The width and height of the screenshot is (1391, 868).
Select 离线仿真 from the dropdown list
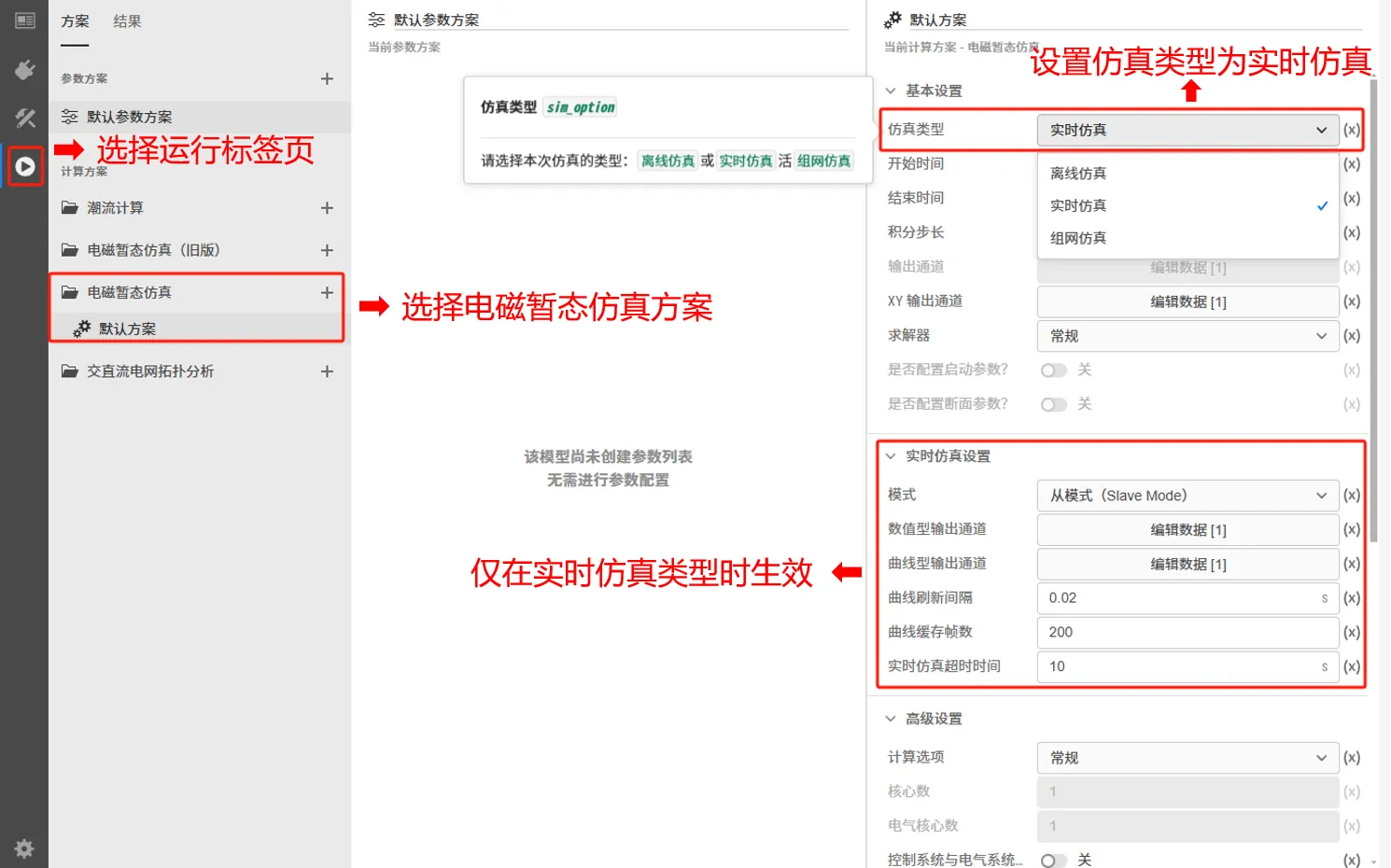[x=1078, y=174]
